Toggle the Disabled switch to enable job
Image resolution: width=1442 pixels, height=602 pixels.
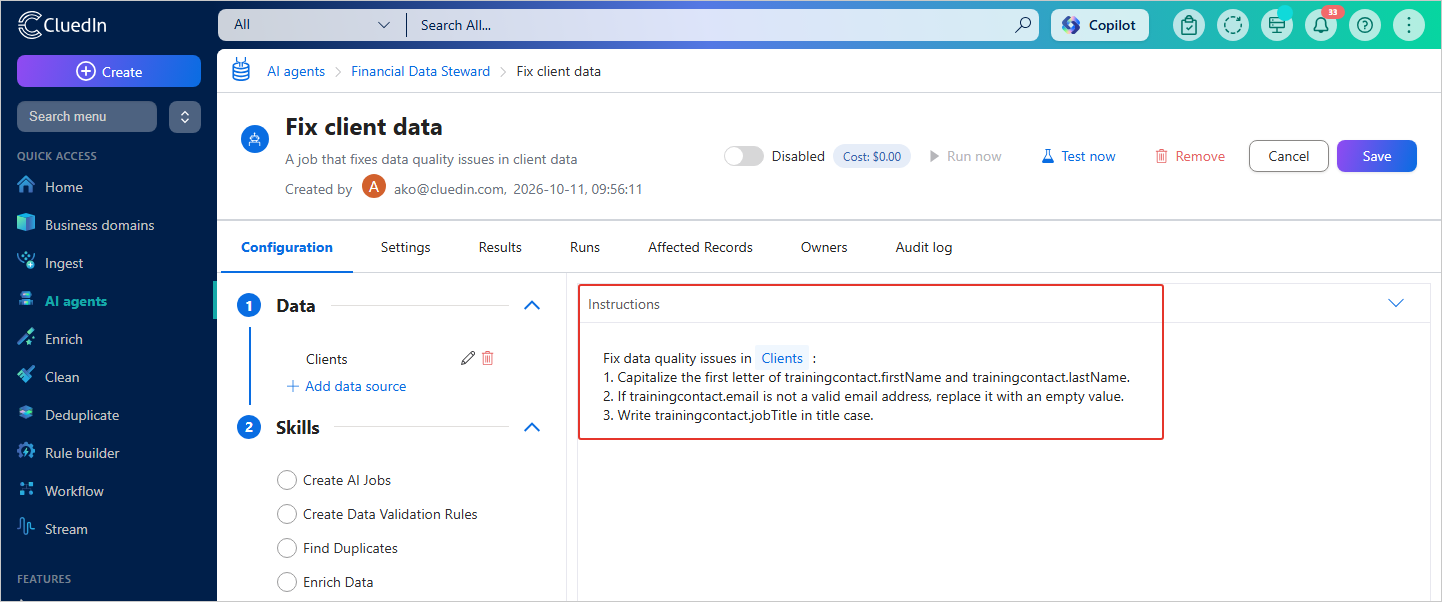coord(743,156)
